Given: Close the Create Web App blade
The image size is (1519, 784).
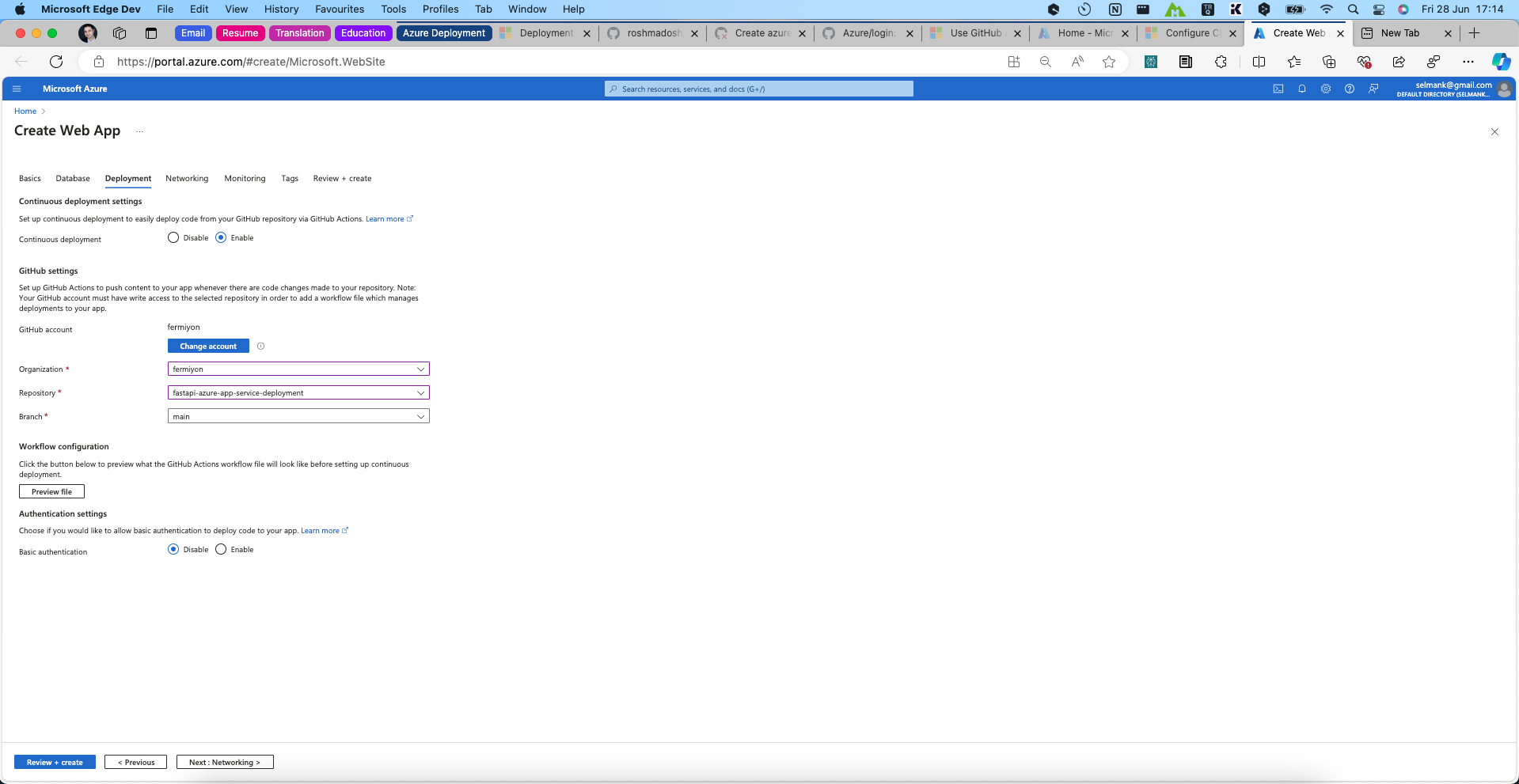Looking at the screenshot, I should click(1494, 132).
